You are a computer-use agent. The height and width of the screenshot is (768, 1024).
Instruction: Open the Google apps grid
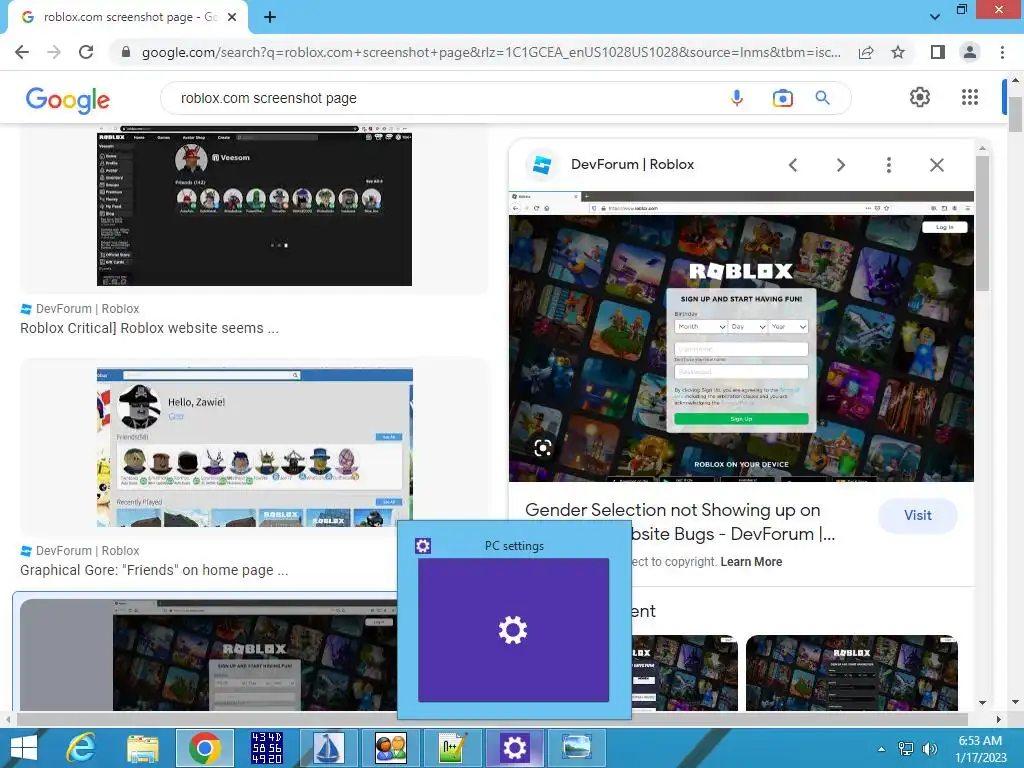point(970,97)
